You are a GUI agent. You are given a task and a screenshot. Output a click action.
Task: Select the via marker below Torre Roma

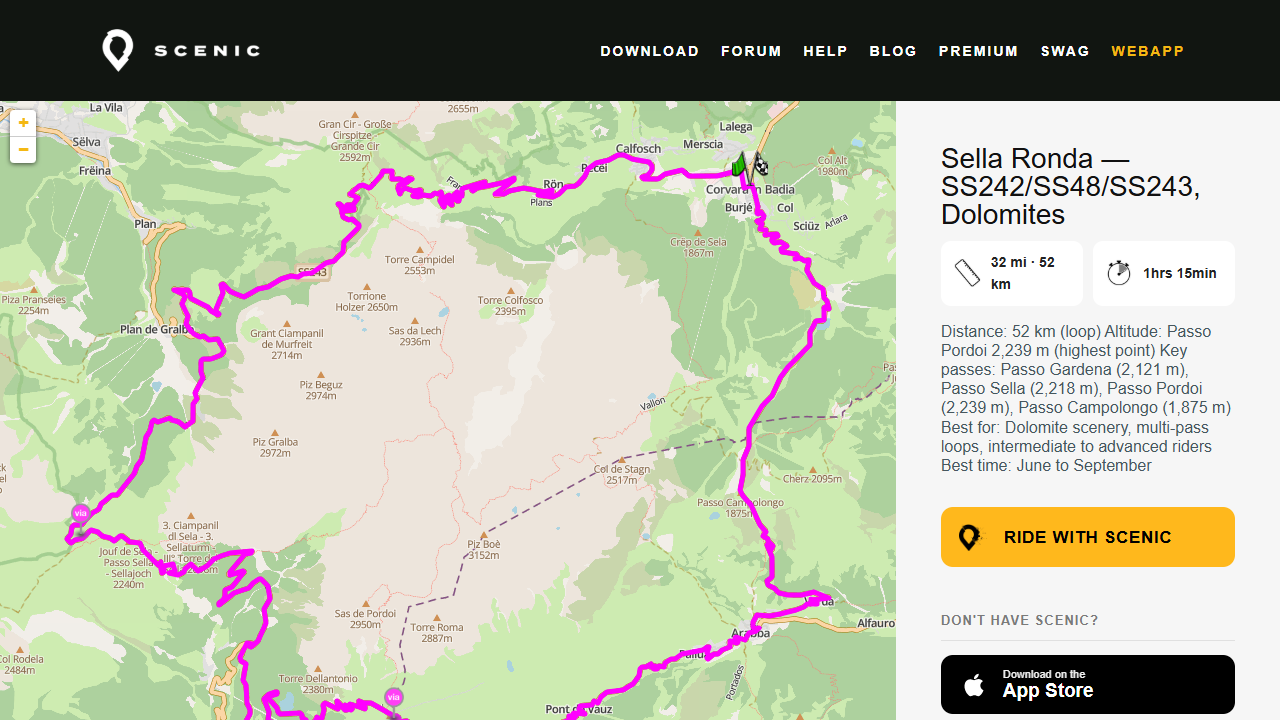(394, 700)
